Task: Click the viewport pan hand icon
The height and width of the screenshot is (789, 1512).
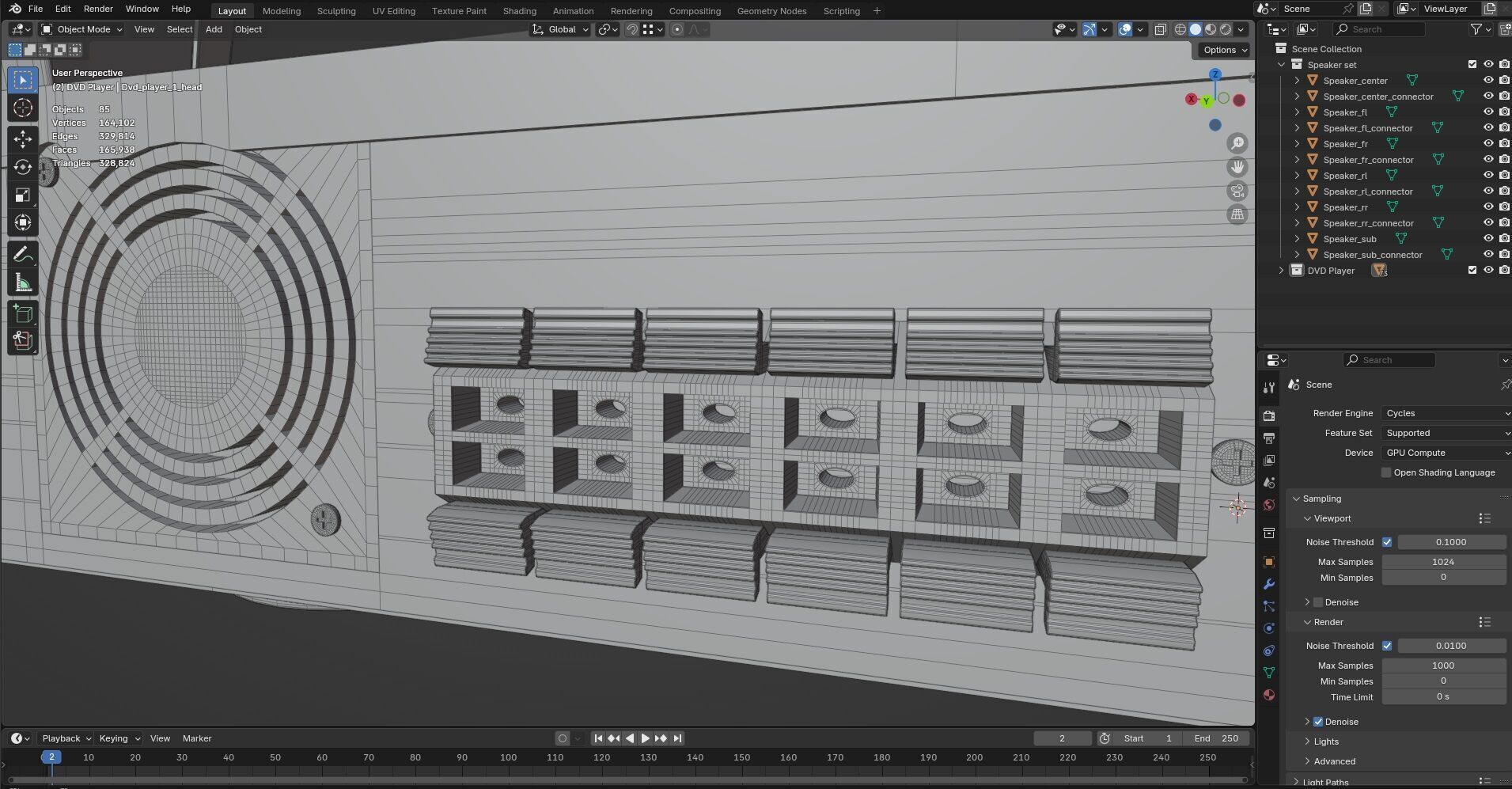Action: pyautogui.click(x=1237, y=167)
